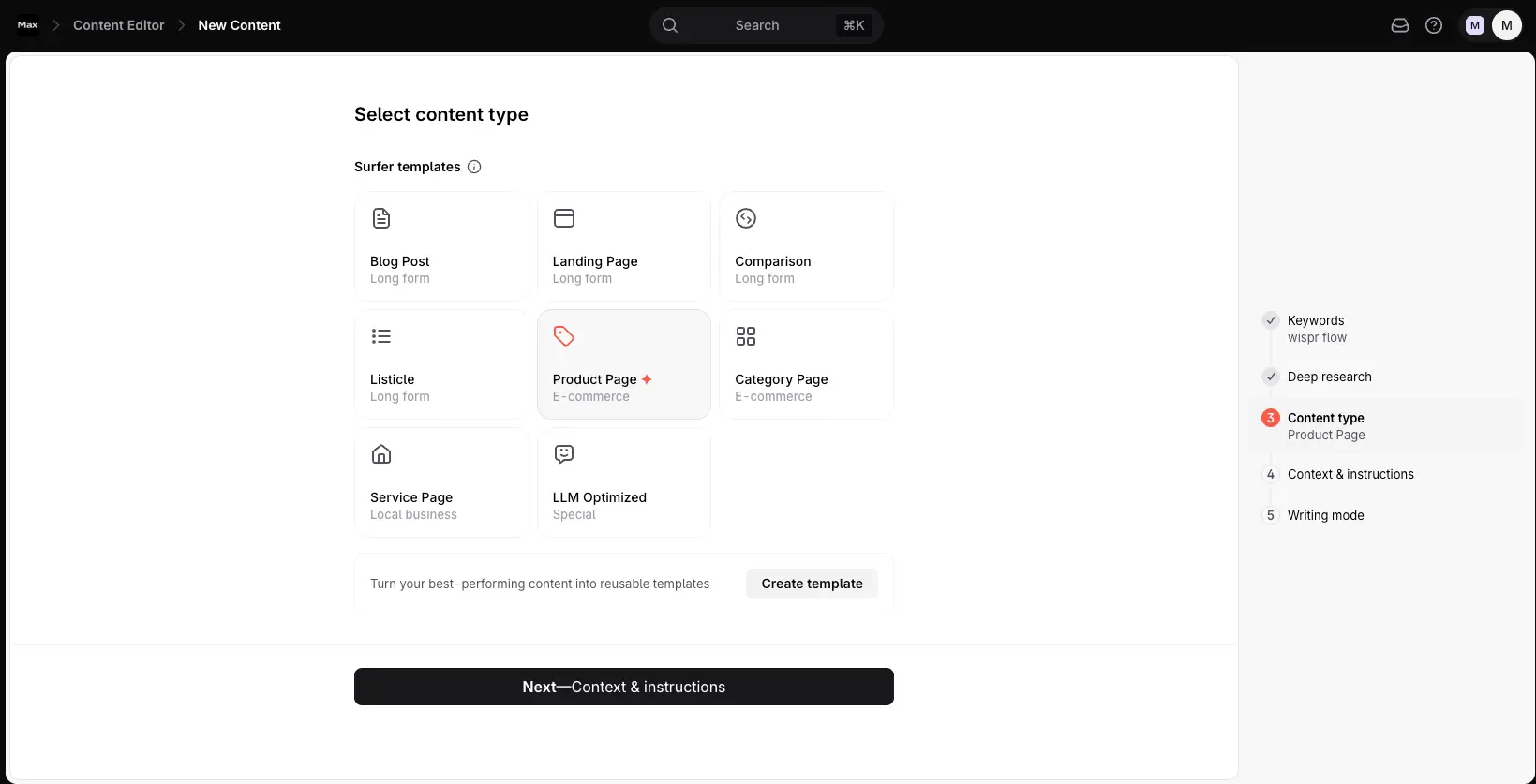Click the Comparison card icon
This screenshot has height=784, width=1536.
tap(746, 218)
